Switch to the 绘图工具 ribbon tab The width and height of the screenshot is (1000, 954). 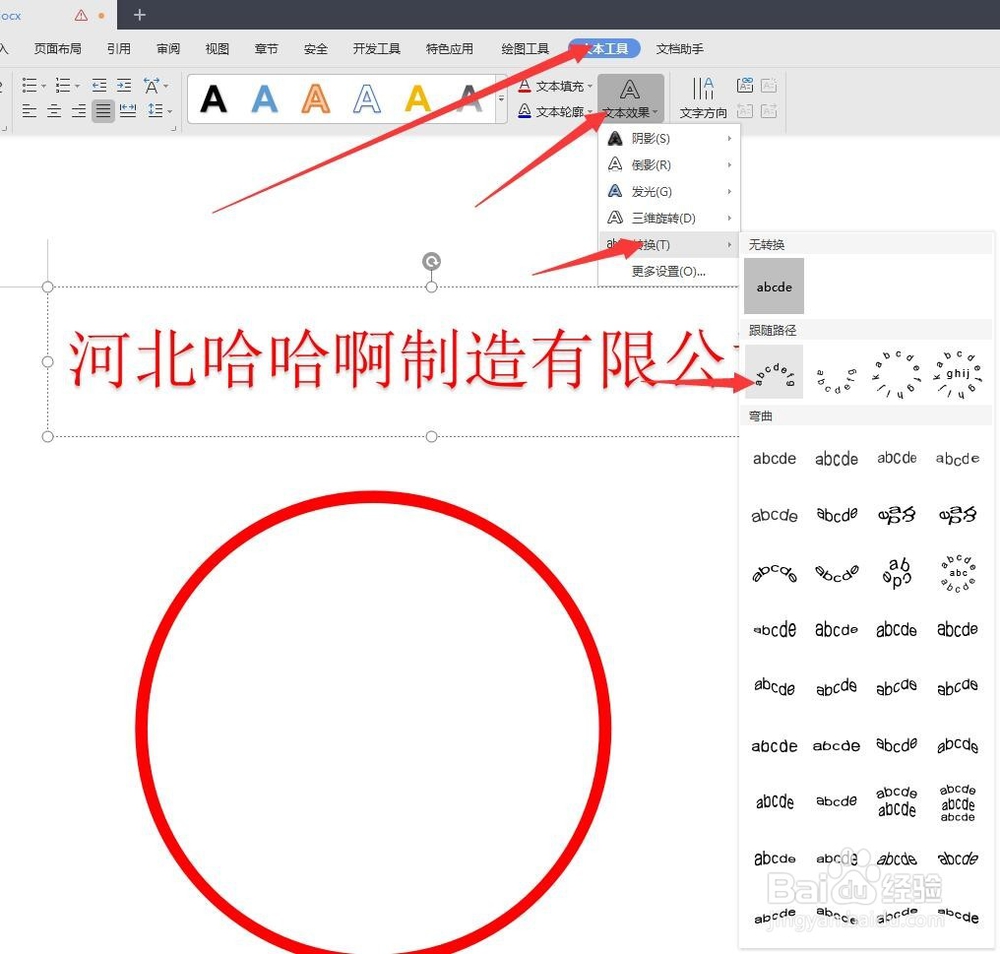(524, 47)
